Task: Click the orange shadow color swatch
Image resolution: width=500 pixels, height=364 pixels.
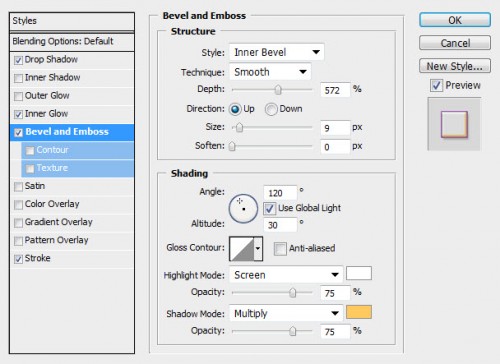Action: 359,312
